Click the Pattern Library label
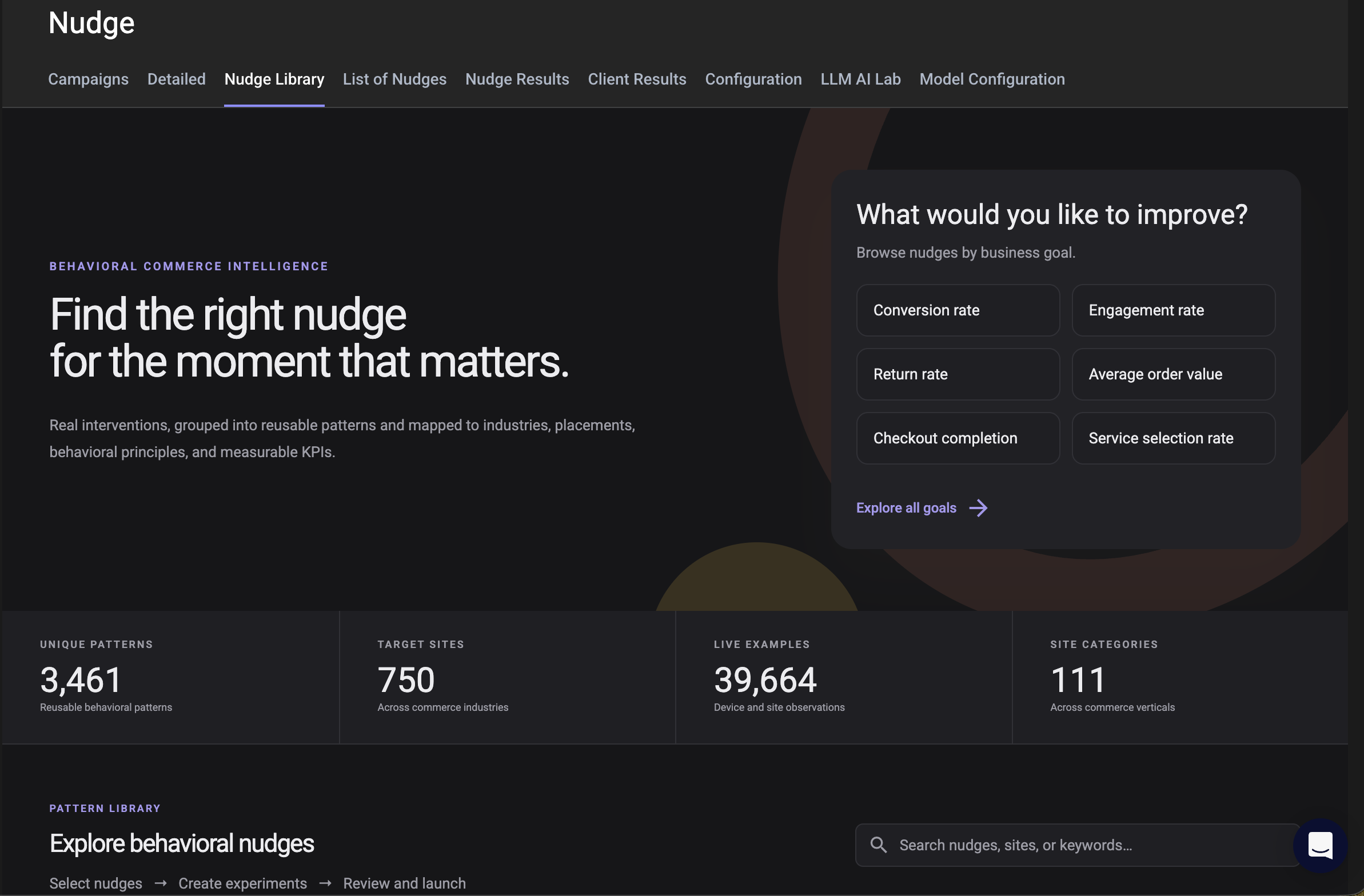The image size is (1364, 896). (x=105, y=809)
